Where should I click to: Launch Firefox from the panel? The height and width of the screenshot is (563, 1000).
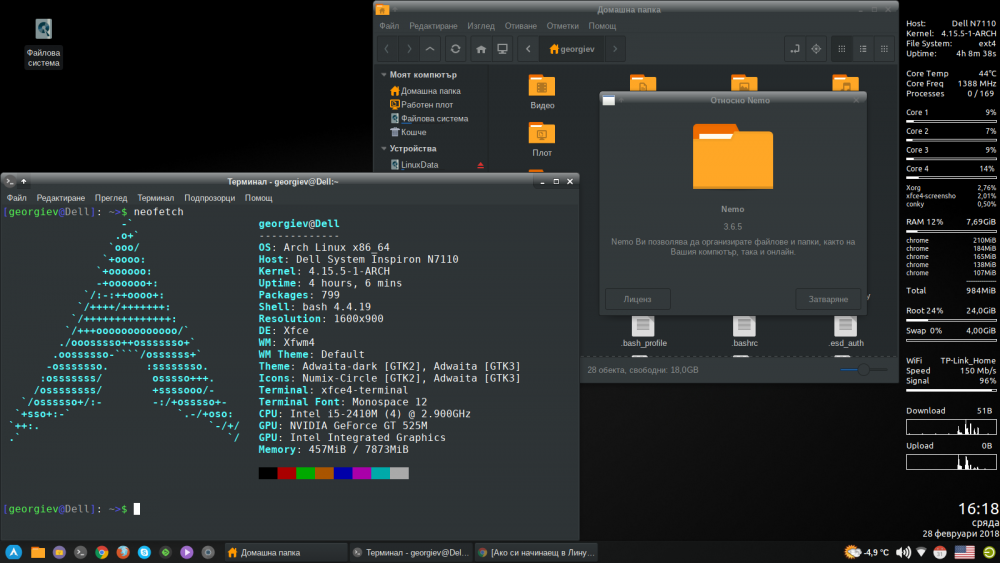click(123, 552)
